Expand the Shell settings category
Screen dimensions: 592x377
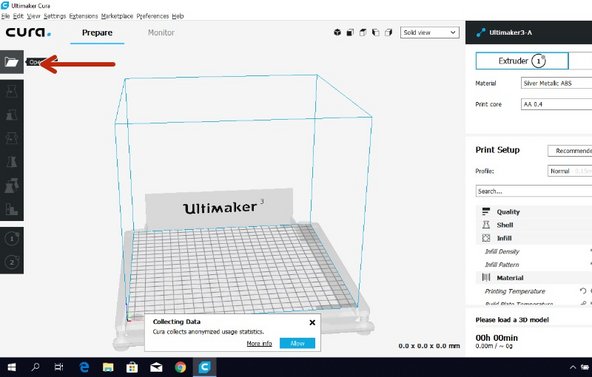(534, 225)
